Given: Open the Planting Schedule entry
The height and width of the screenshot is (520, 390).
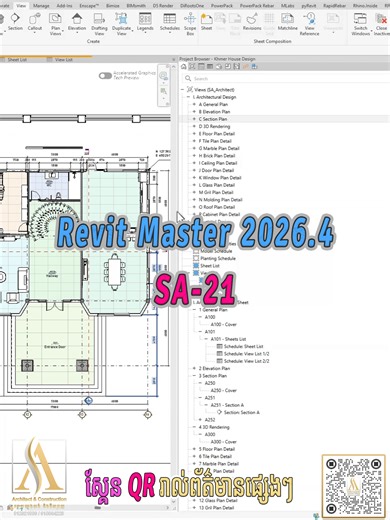Looking at the screenshot, I should click(x=218, y=258).
